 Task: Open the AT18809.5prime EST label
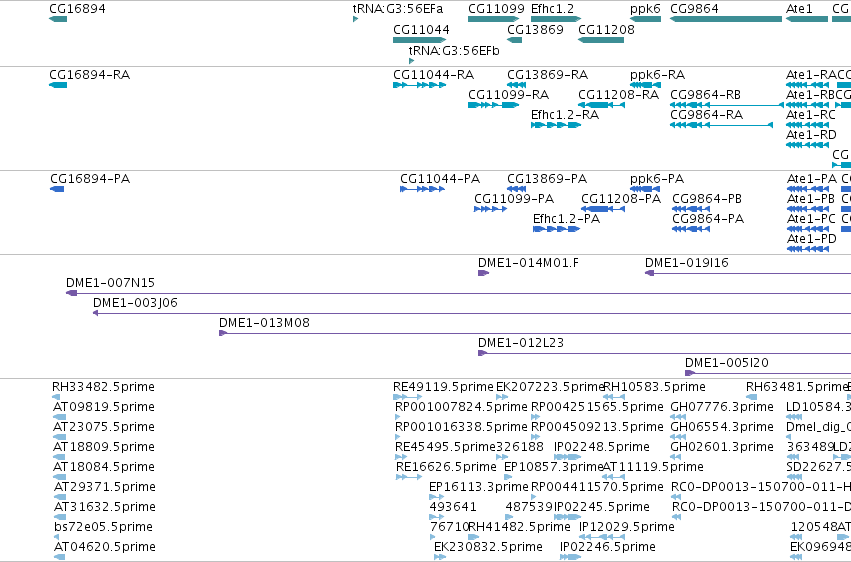[104, 447]
